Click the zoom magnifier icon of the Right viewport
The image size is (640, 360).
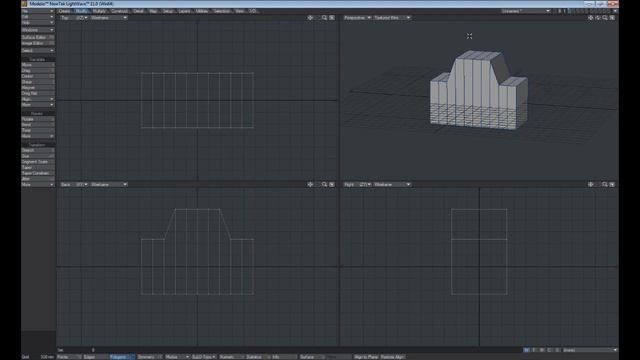605,184
